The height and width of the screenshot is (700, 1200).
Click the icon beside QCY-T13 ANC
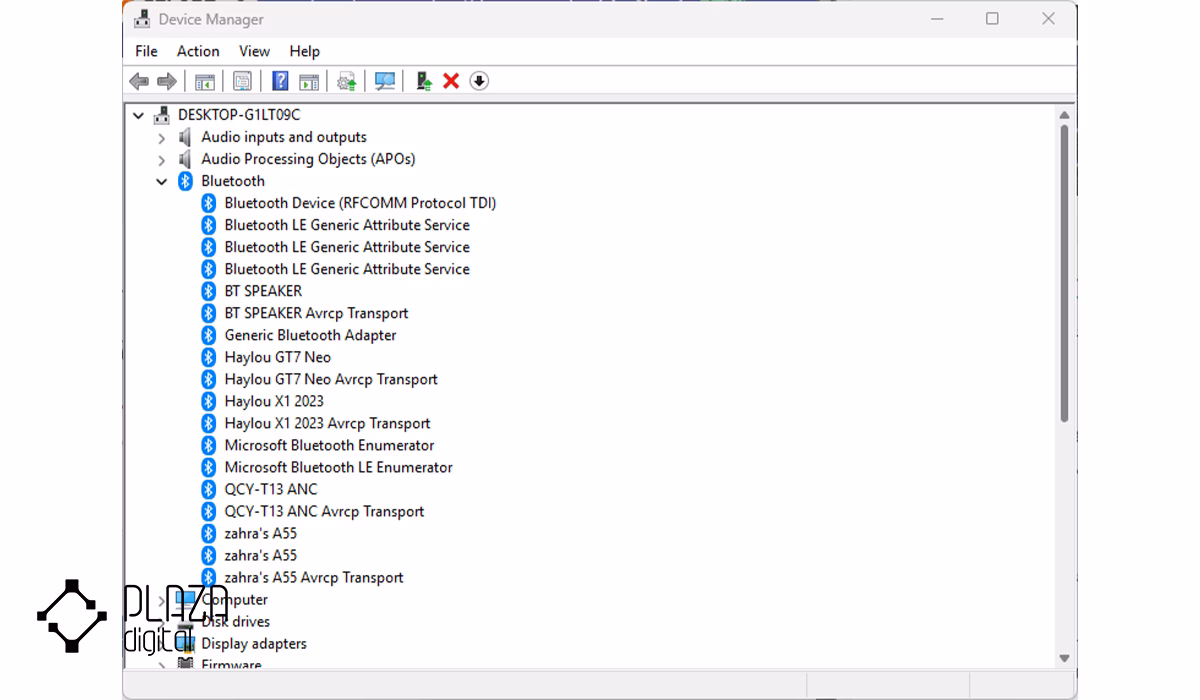click(x=209, y=489)
